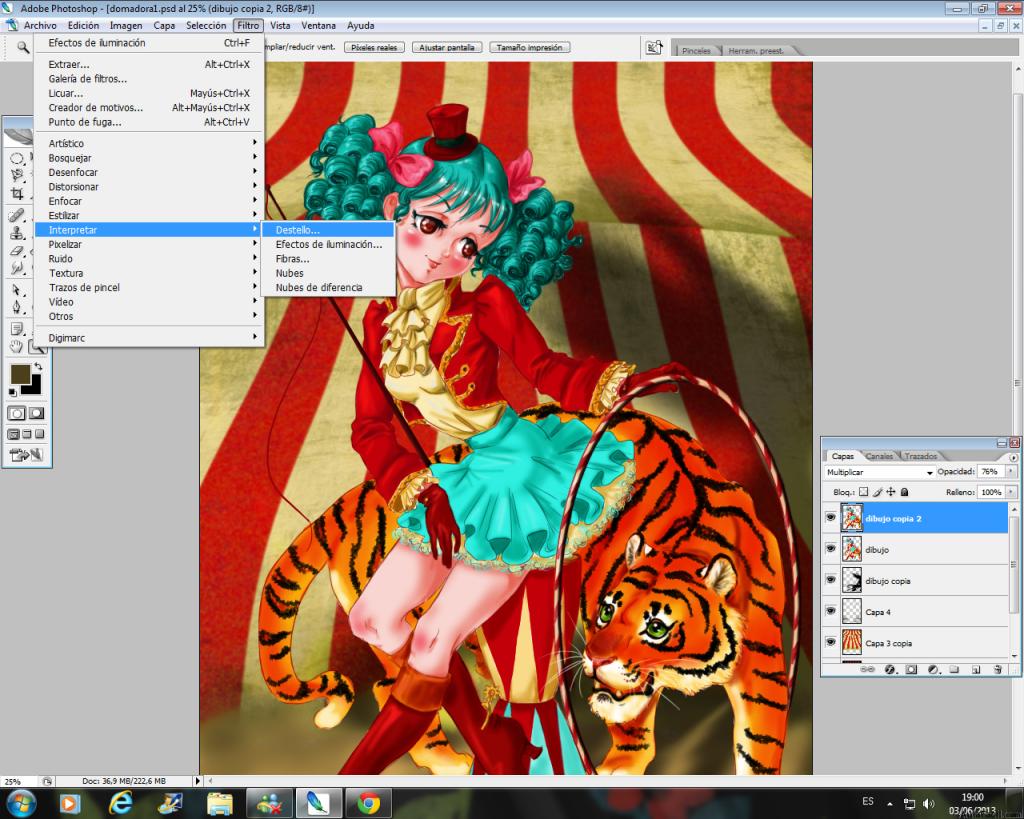Switch to the Trazados tab
This screenshot has width=1024, height=819.
pyautogui.click(x=921, y=456)
